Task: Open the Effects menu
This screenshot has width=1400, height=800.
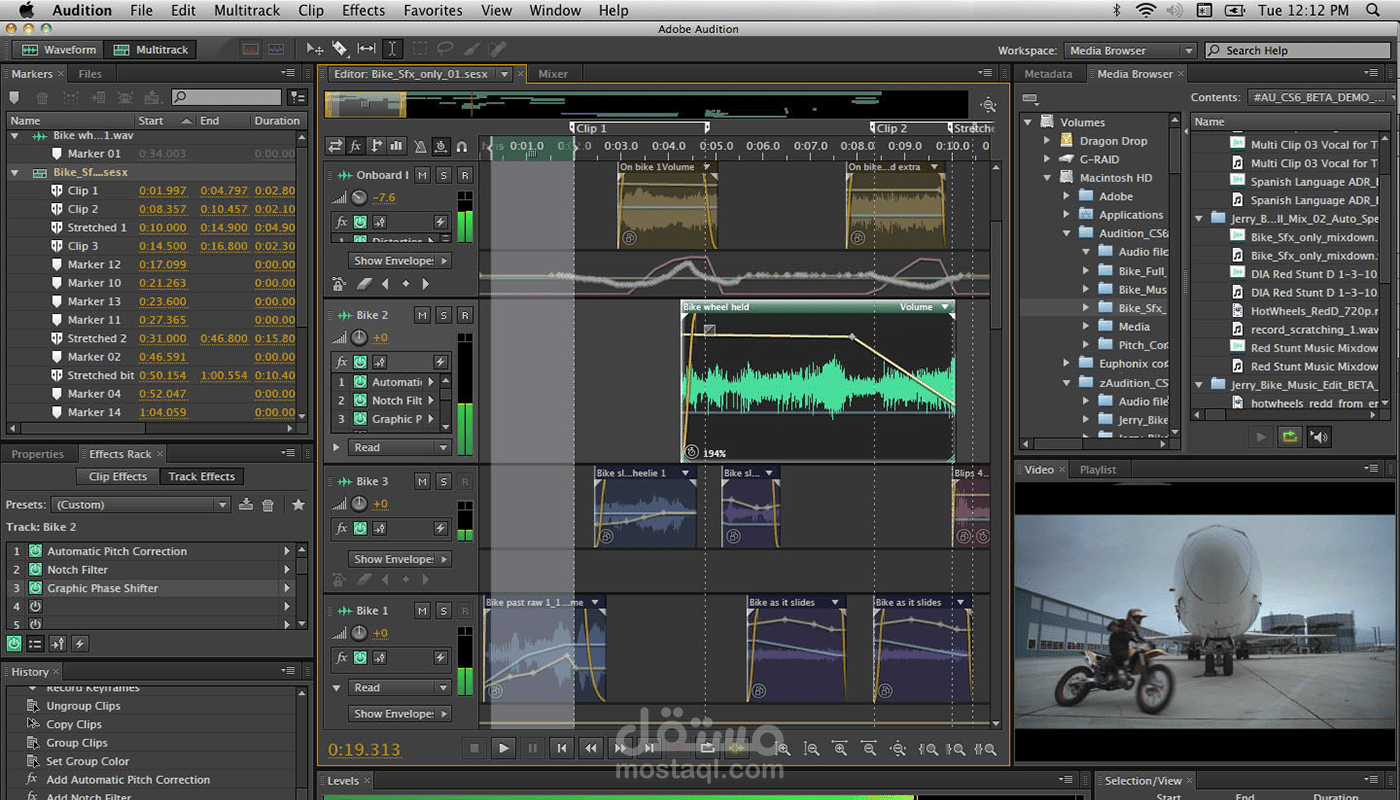Action: click(x=363, y=11)
